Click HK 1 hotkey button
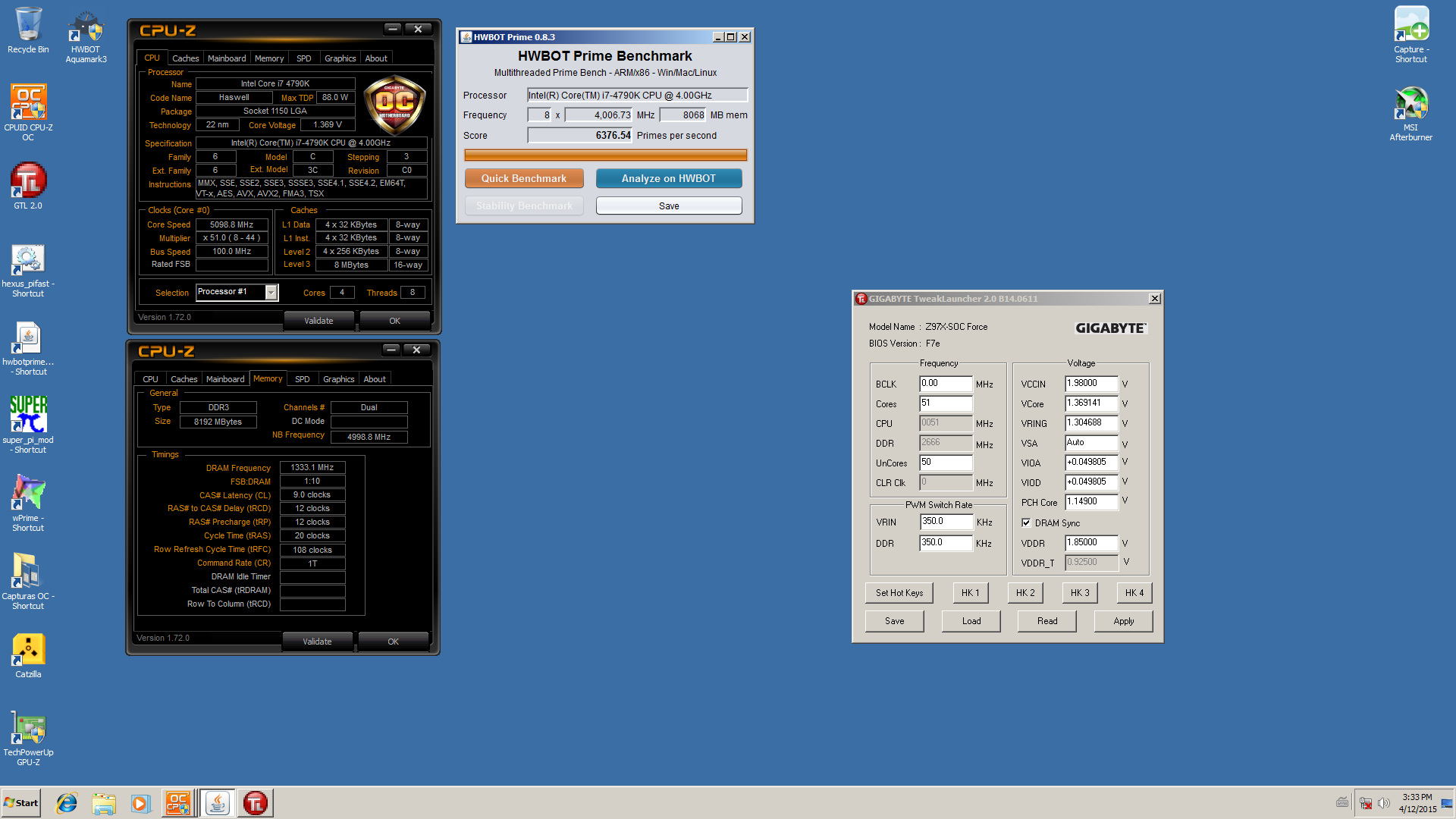This screenshot has height=819, width=1456. pos(971,593)
